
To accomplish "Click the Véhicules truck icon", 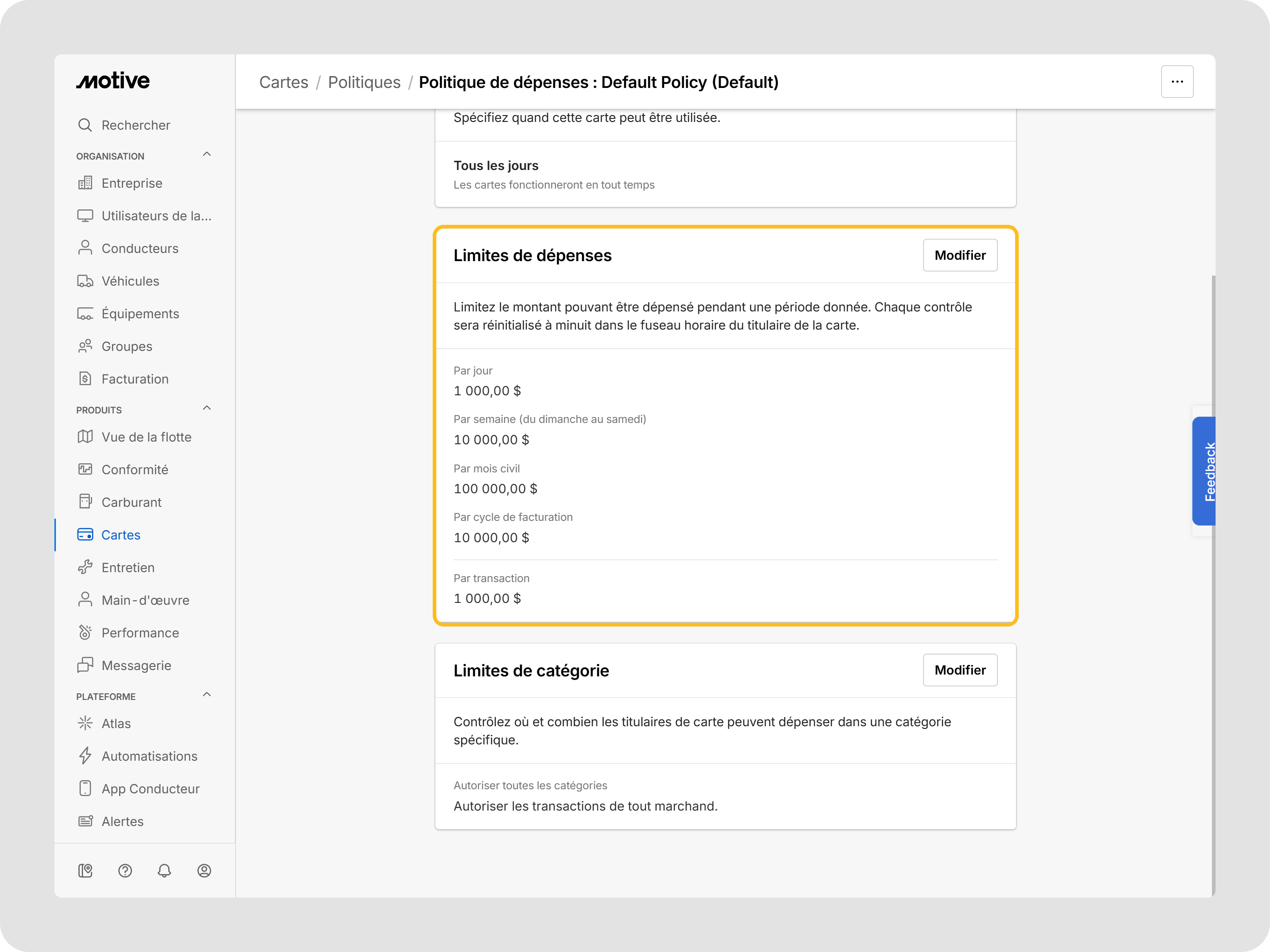I will tap(85, 281).
